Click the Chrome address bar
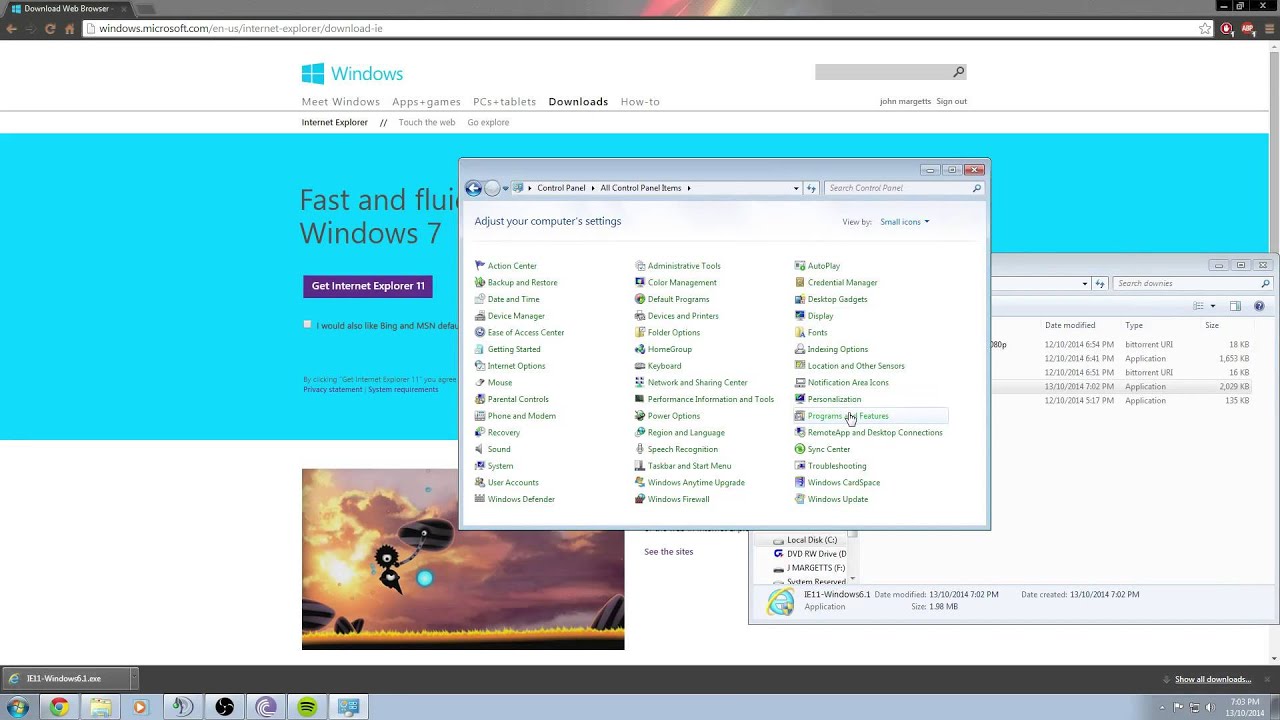This screenshot has height=720, width=1280. point(640,28)
